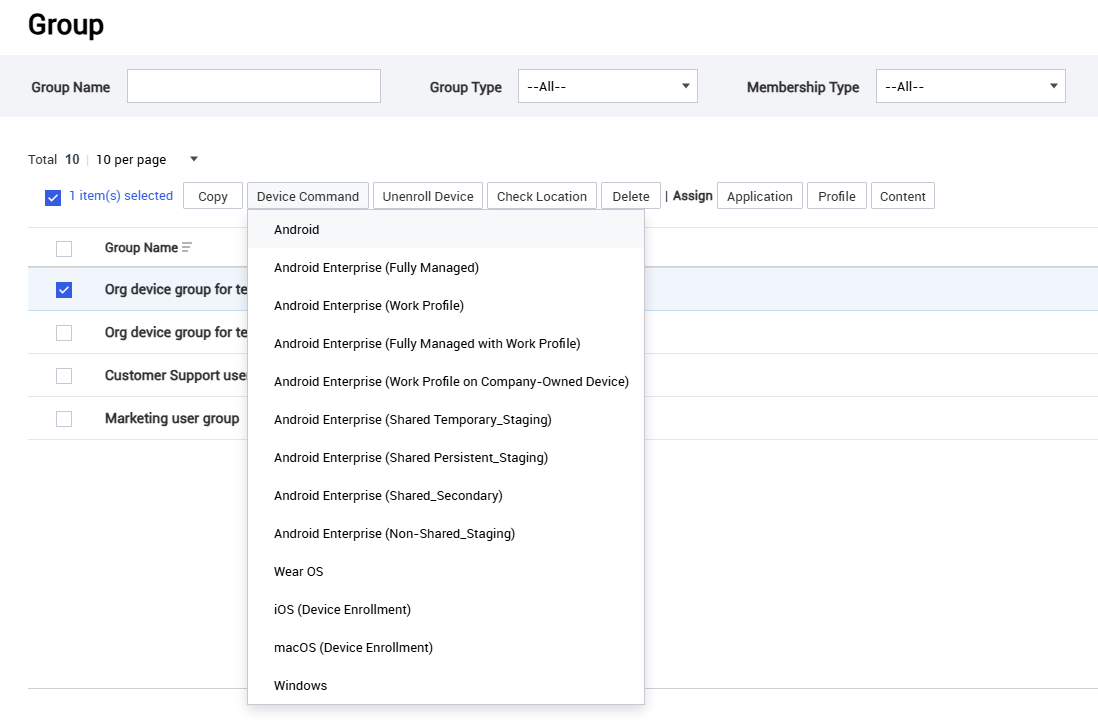This screenshot has height=727, width=1098.
Task: Open the Profile assignment button
Action: 836,196
